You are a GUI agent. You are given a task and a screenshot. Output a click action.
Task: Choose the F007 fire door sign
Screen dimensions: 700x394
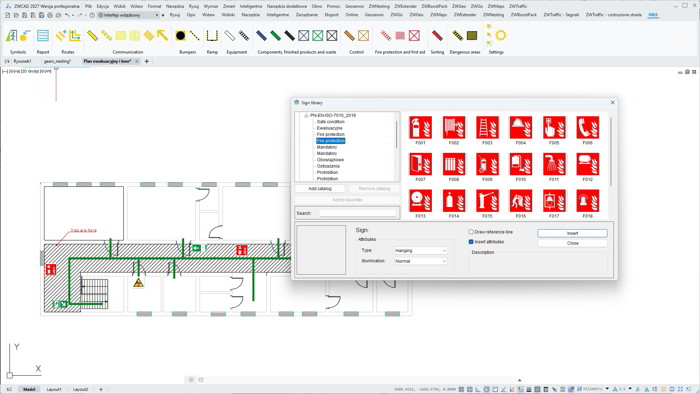click(420, 164)
